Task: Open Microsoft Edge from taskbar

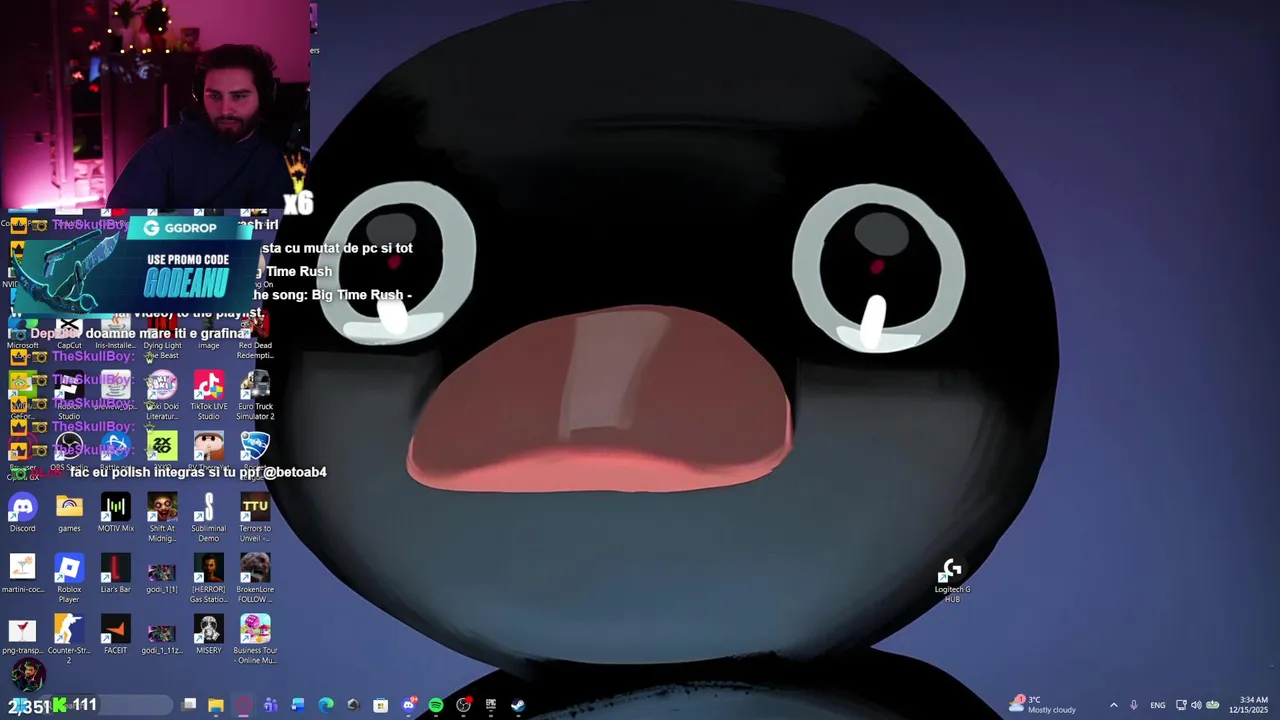Action: 326,705
